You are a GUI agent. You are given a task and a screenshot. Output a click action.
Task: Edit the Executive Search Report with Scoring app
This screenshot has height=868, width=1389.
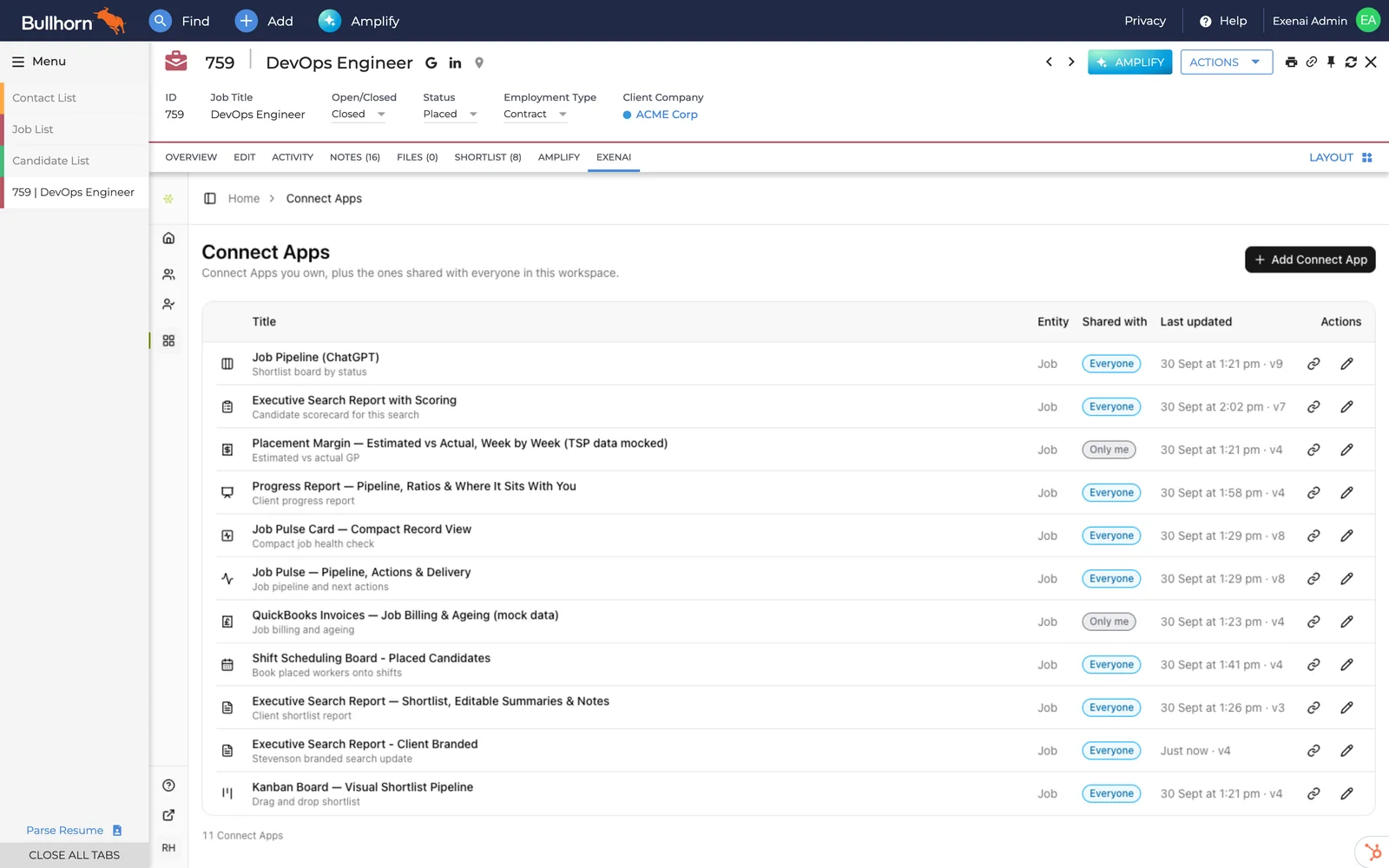point(1346,406)
